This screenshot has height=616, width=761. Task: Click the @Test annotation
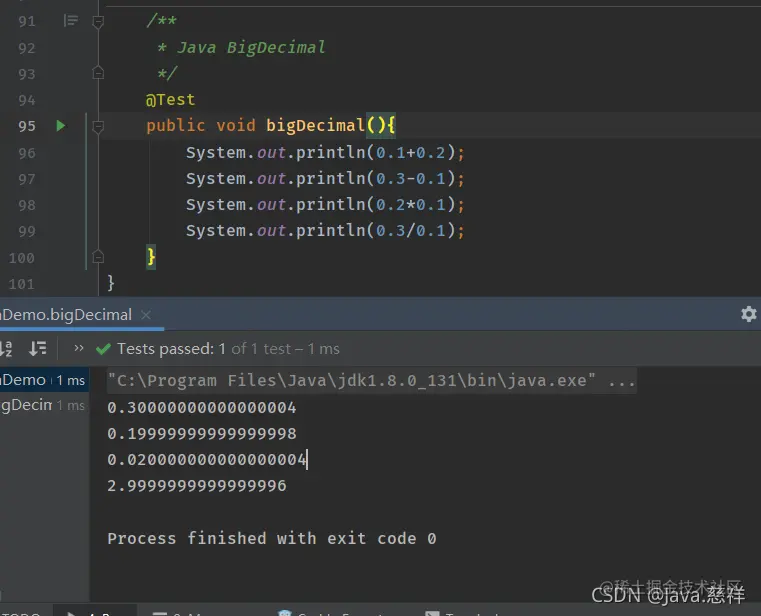170,100
